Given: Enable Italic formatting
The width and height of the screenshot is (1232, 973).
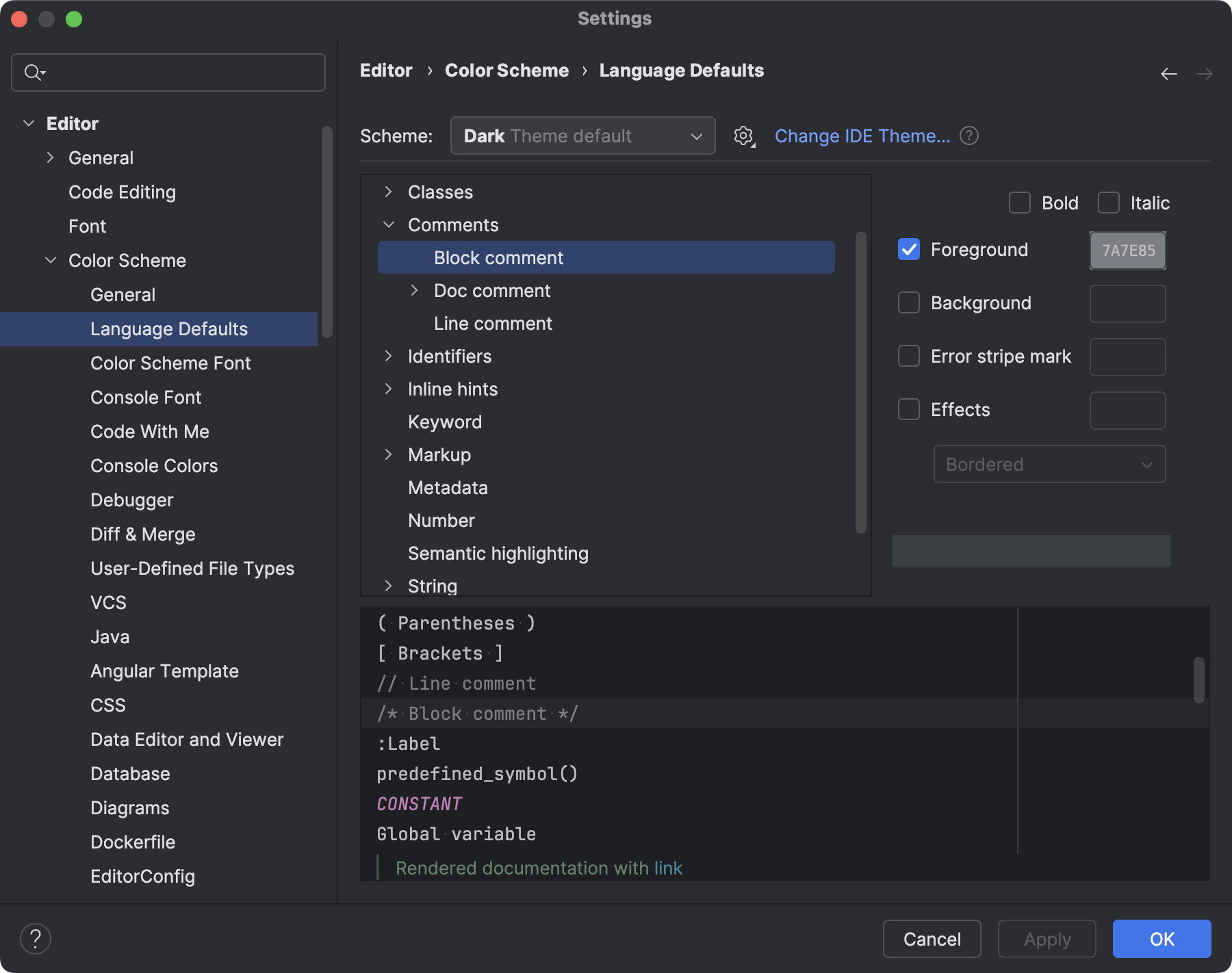Looking at the screenshot, I should (1109, 203).
